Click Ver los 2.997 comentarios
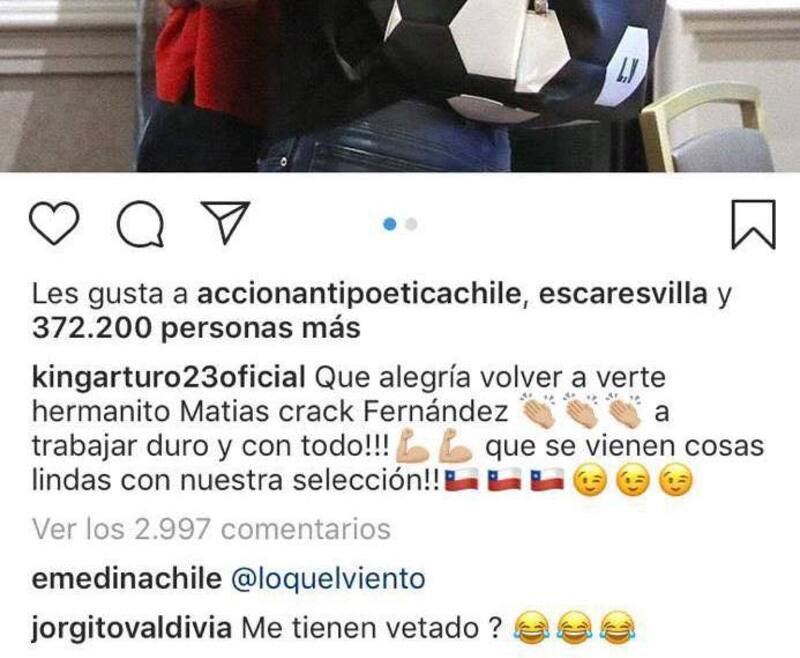This screenshot has height=658, width=800. pos(211,529)
